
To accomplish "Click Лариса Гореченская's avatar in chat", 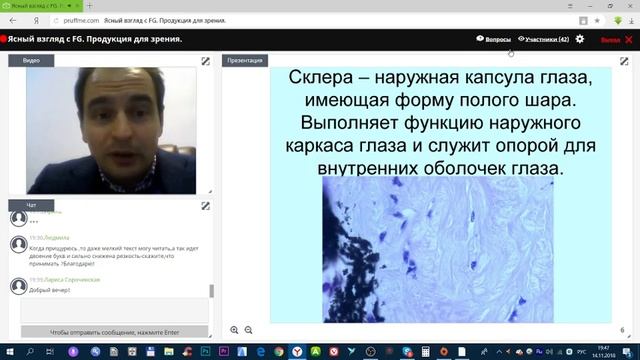I will pos(18,286).
